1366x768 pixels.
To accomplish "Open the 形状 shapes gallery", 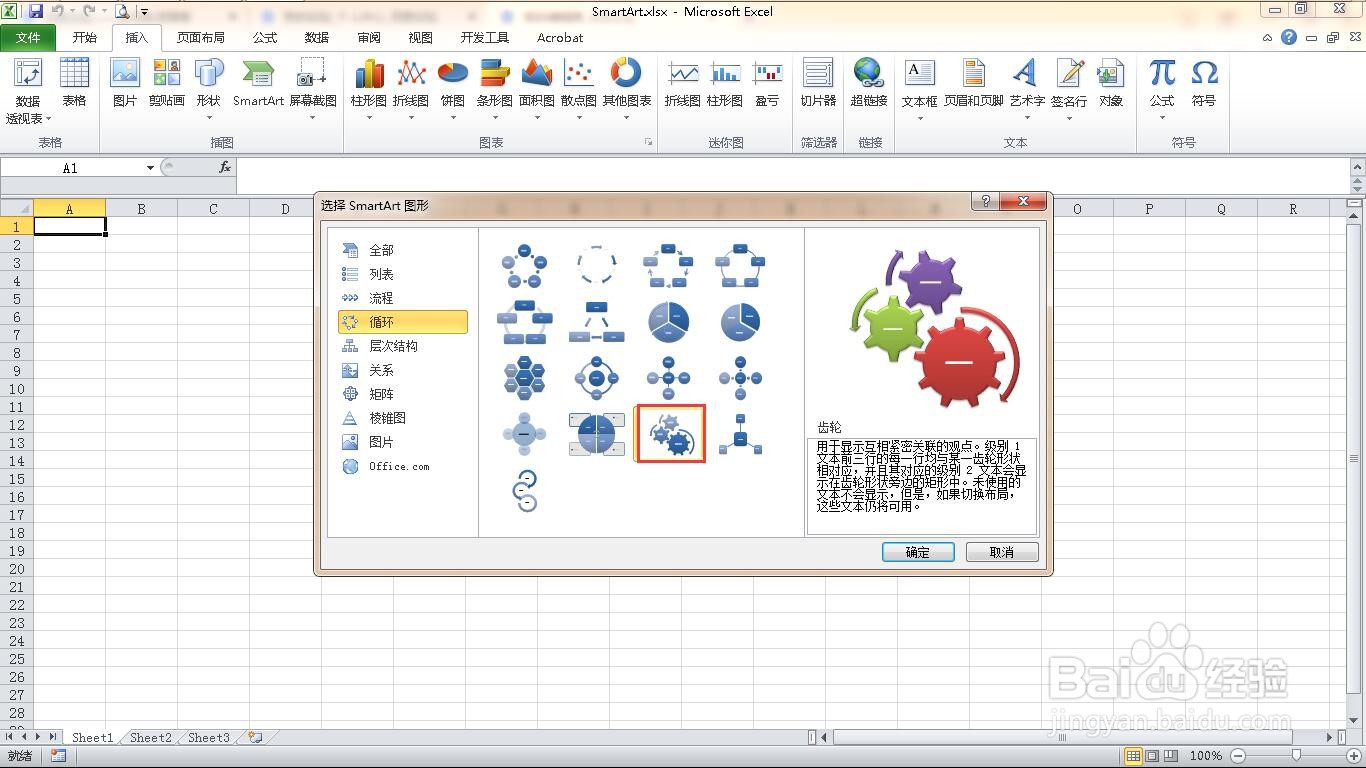I will (208, 90).
